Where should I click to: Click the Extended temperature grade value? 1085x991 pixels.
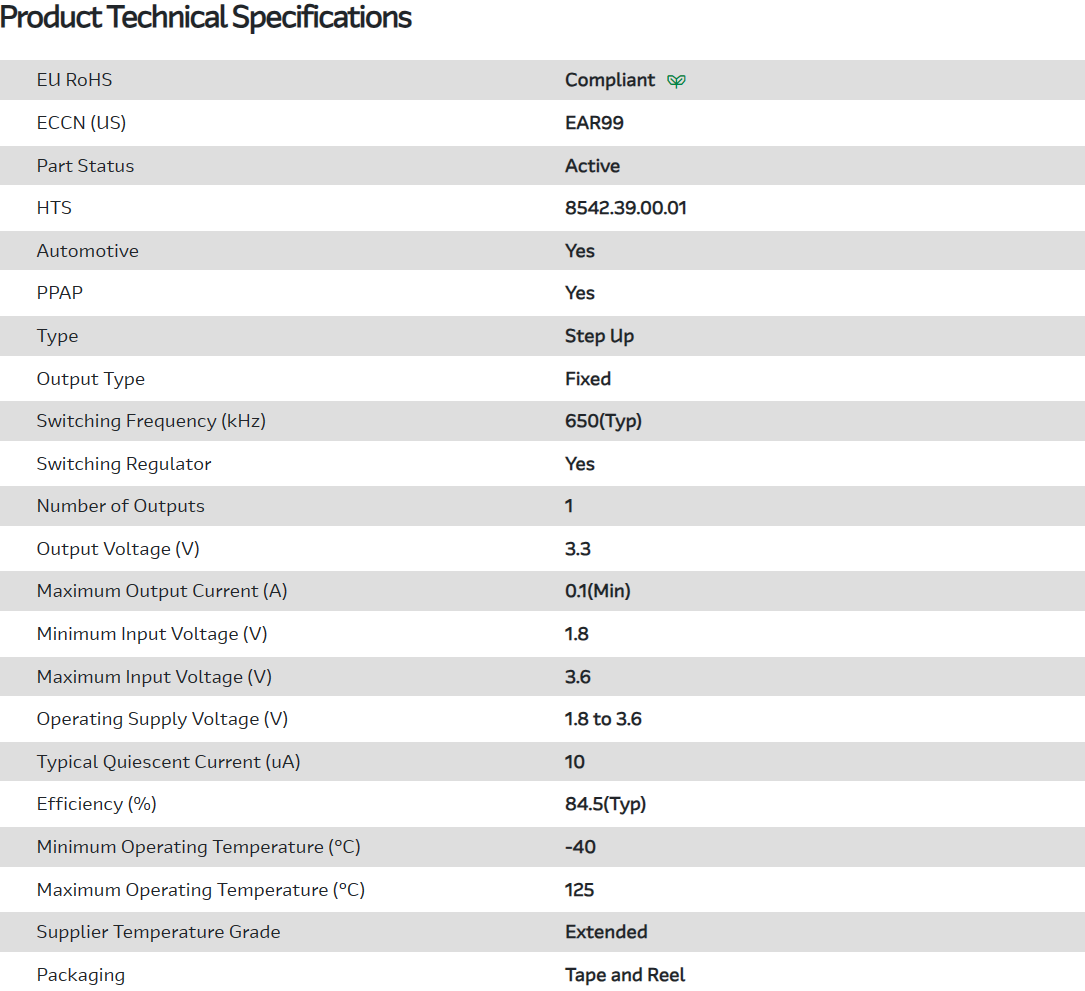(606, 932)
